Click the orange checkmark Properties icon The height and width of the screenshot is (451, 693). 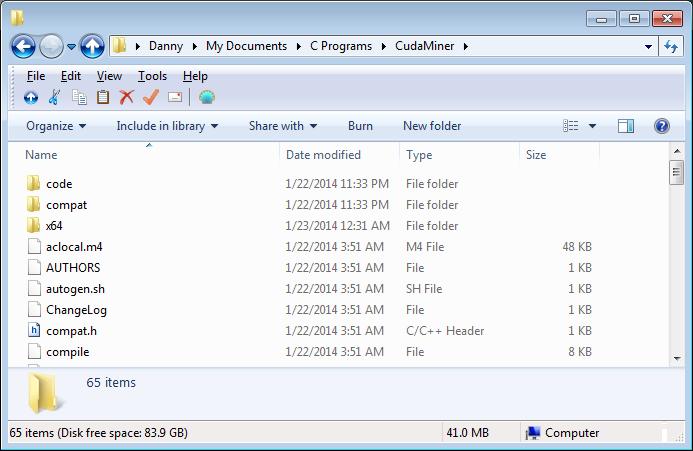tap(151, 97)
